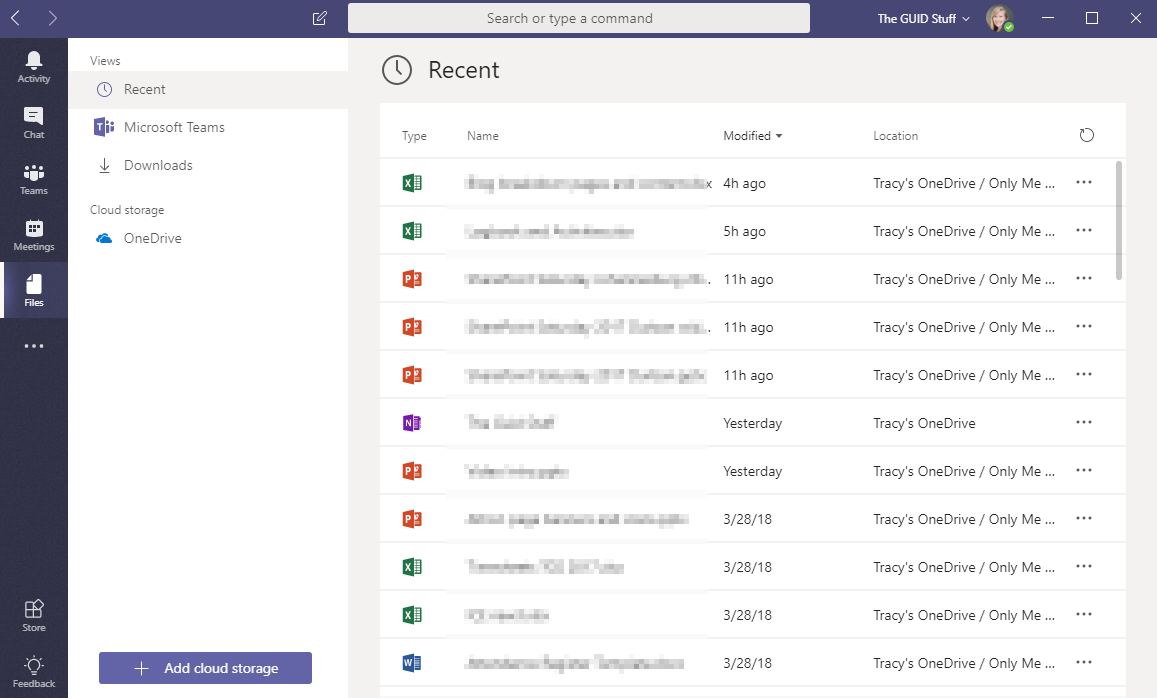This screenshot has width=1157, height=698.
Task: Click the new chat compose icon
Action: pyautogui.click(x=320, y=18)
